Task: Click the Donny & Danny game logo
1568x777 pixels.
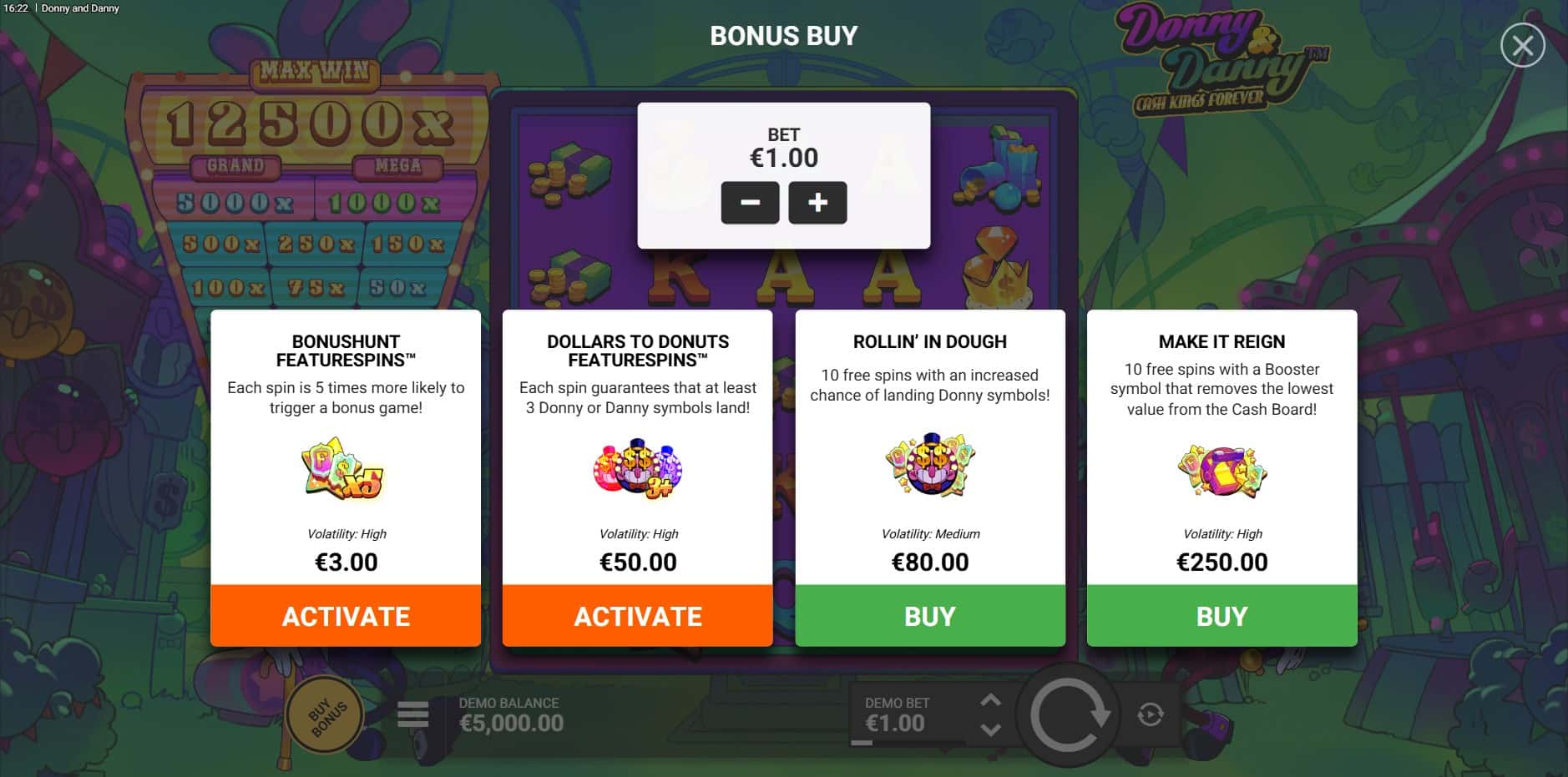Action: 1218,60
